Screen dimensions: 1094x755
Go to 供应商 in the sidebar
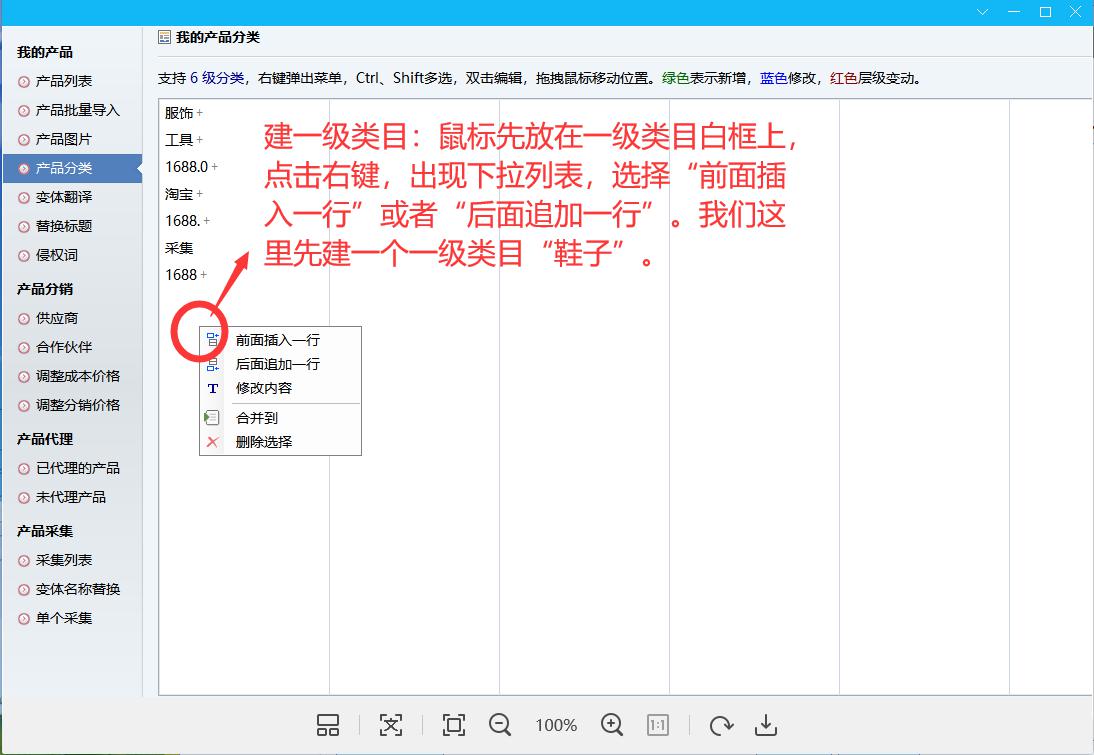(57, 318)
